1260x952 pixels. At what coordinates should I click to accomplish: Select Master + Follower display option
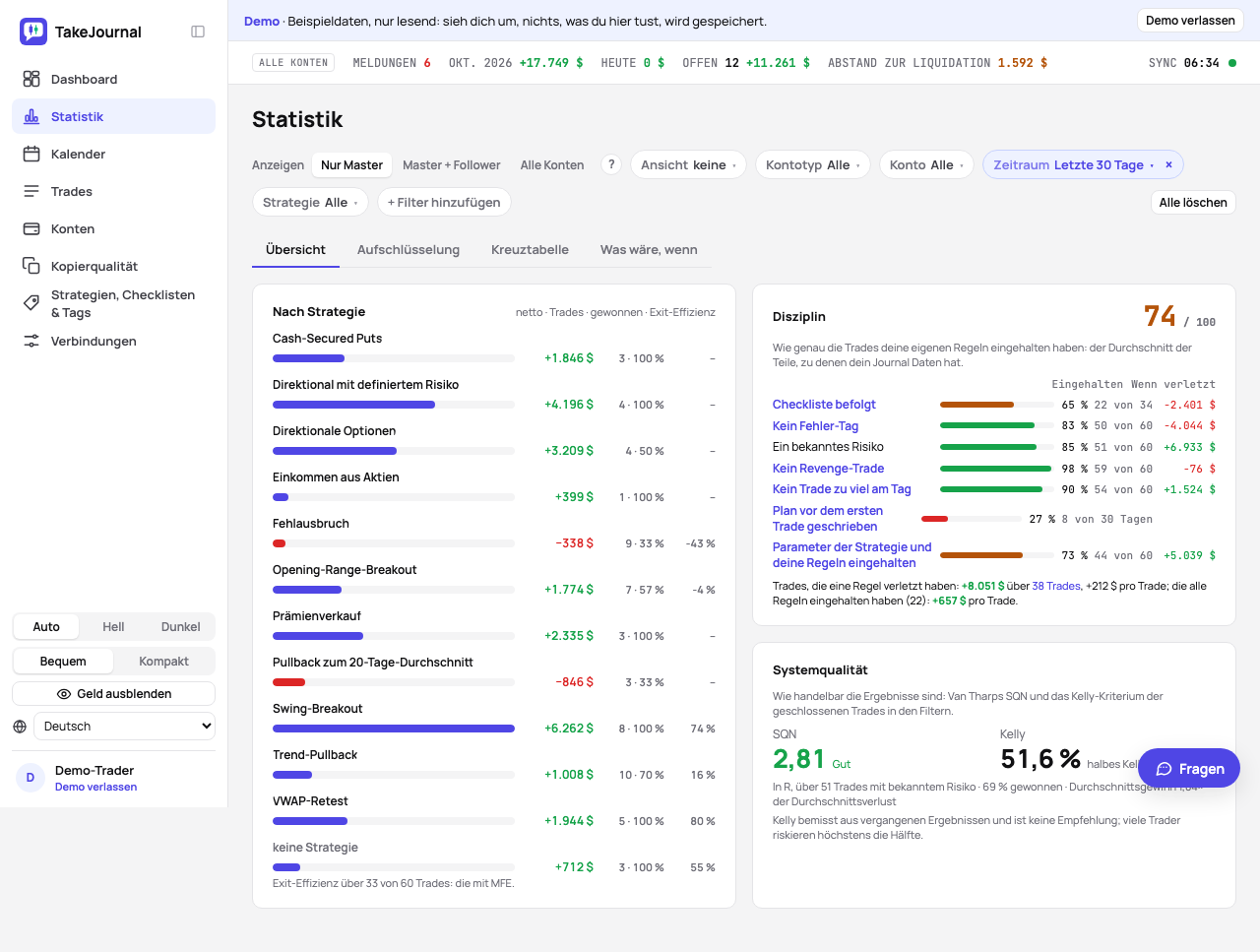point(451,165)
